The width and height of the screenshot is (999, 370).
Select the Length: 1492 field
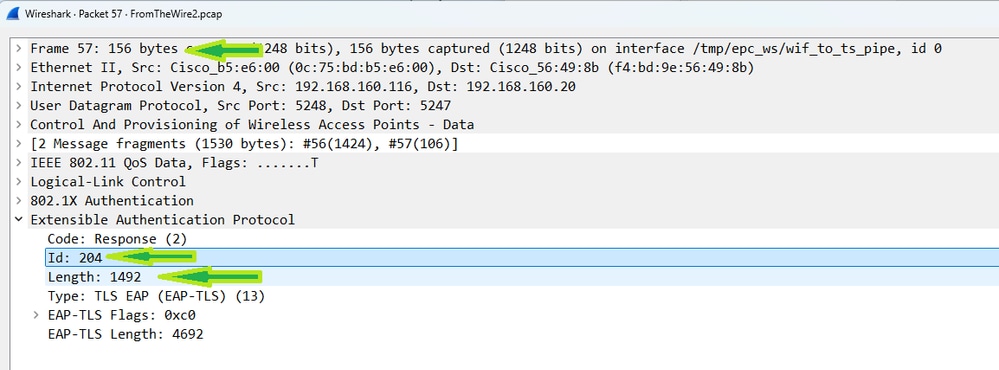[522, 277]
